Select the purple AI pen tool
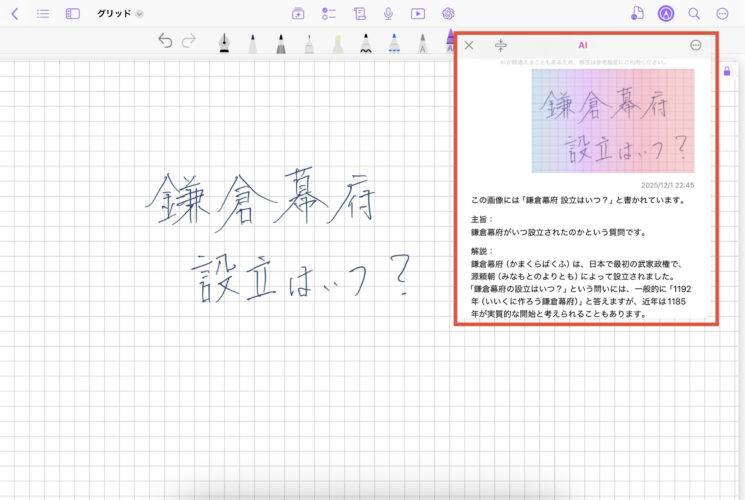 tap(449, 41)
